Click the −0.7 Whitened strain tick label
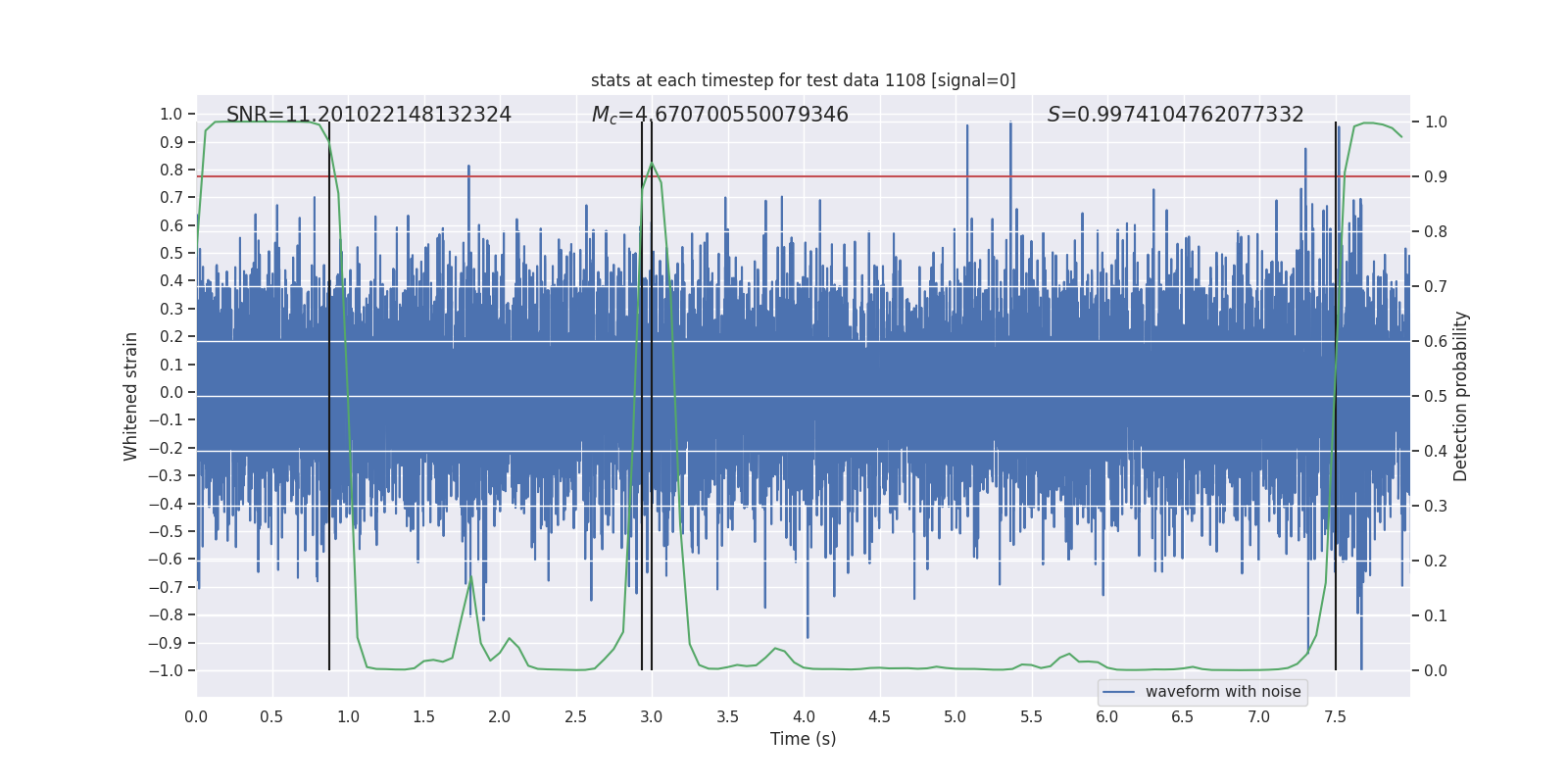This screenshot has width=1568, height=784. coord(166,587)
